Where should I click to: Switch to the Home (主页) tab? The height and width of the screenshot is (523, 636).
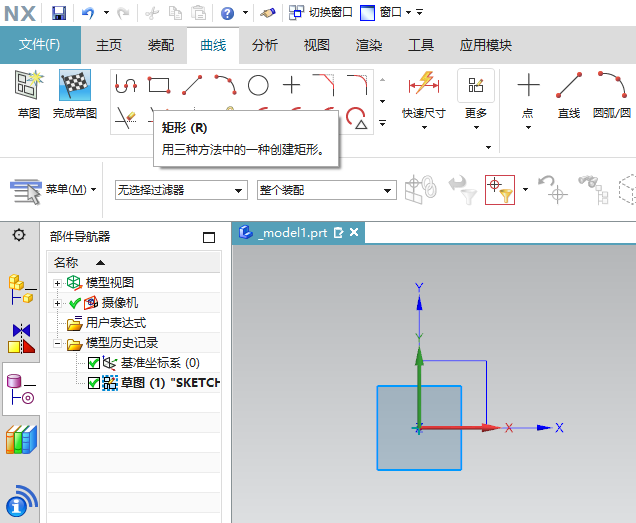point(109,45)
